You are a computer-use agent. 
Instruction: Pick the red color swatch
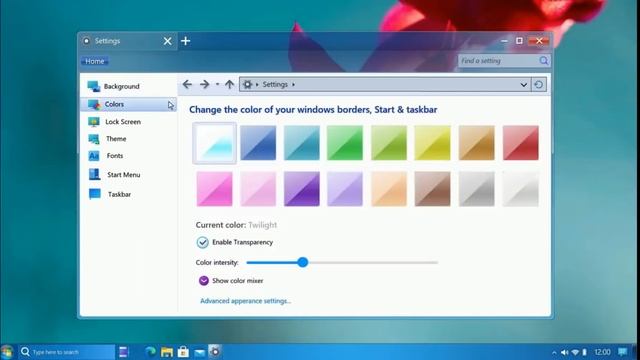coord(520,142)
